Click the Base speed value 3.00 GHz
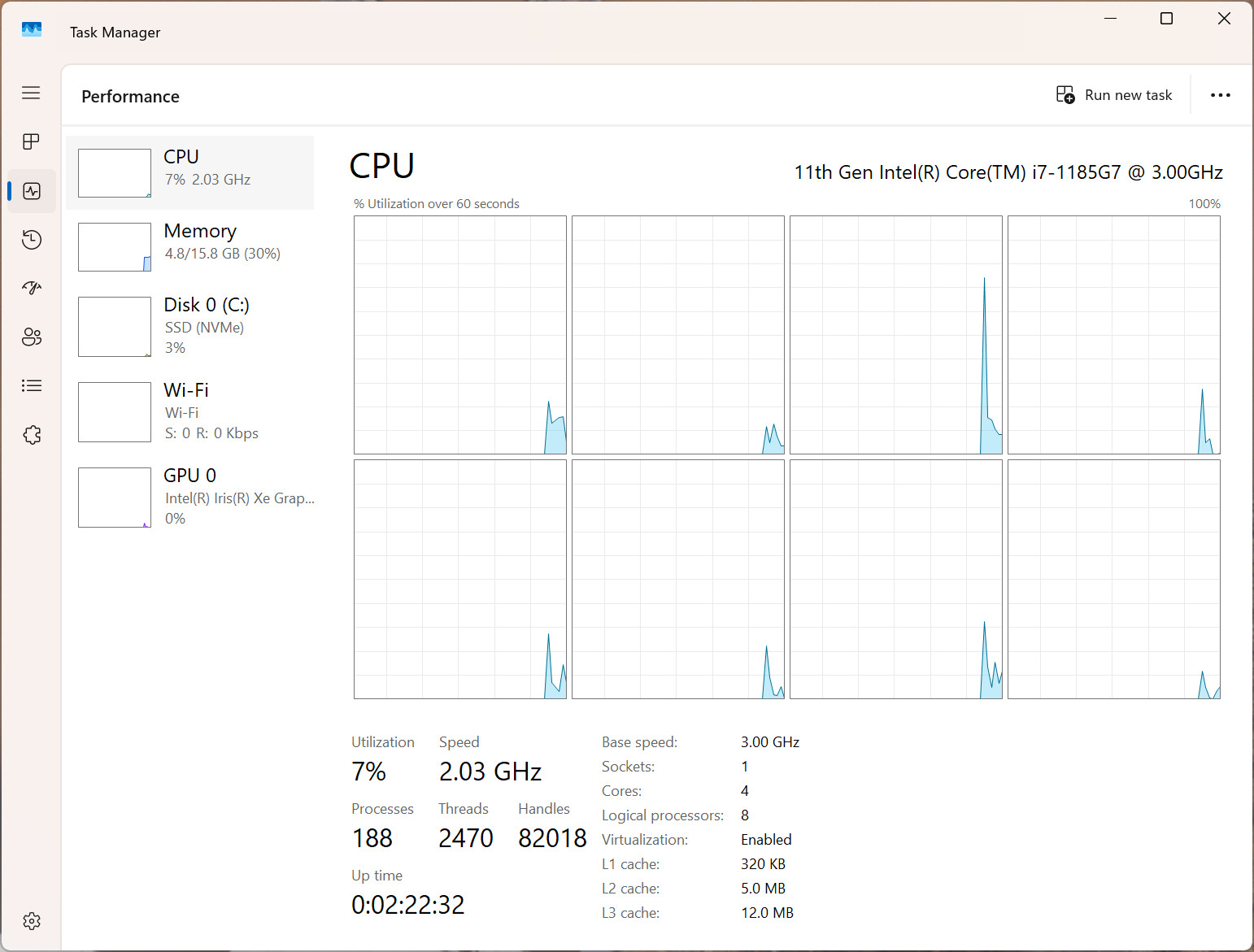The height and width of the screenshot is (952, 1254). tap(770, 742)
